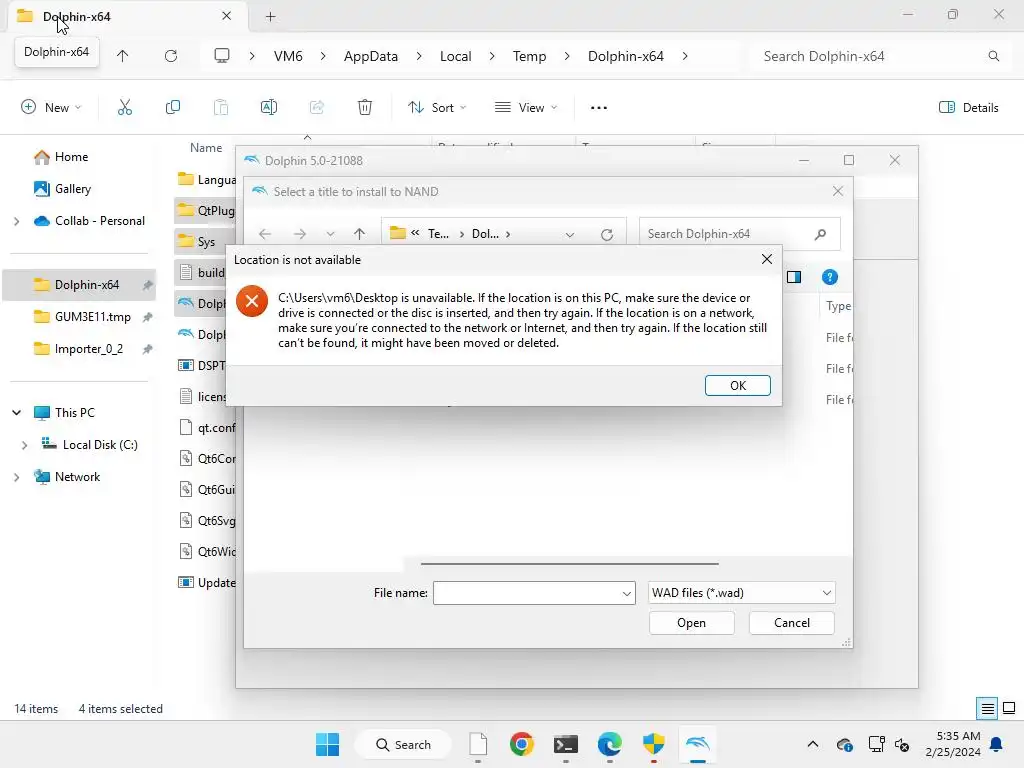Select the Updater file in the list
The height and width of the screenshot is (768, 1024).
(205, 583)
